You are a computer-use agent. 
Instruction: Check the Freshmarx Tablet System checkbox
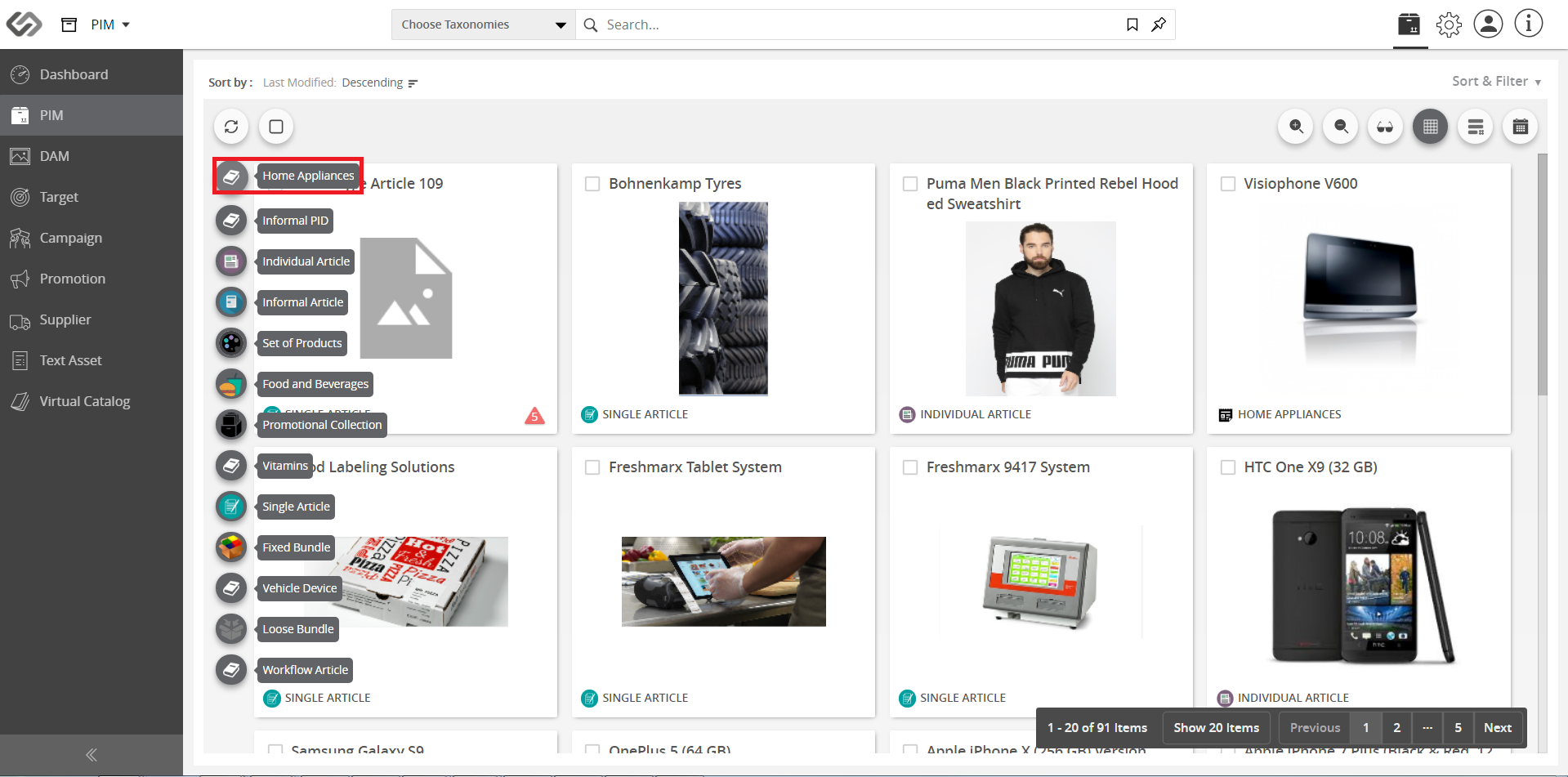[x=592, y=467]
